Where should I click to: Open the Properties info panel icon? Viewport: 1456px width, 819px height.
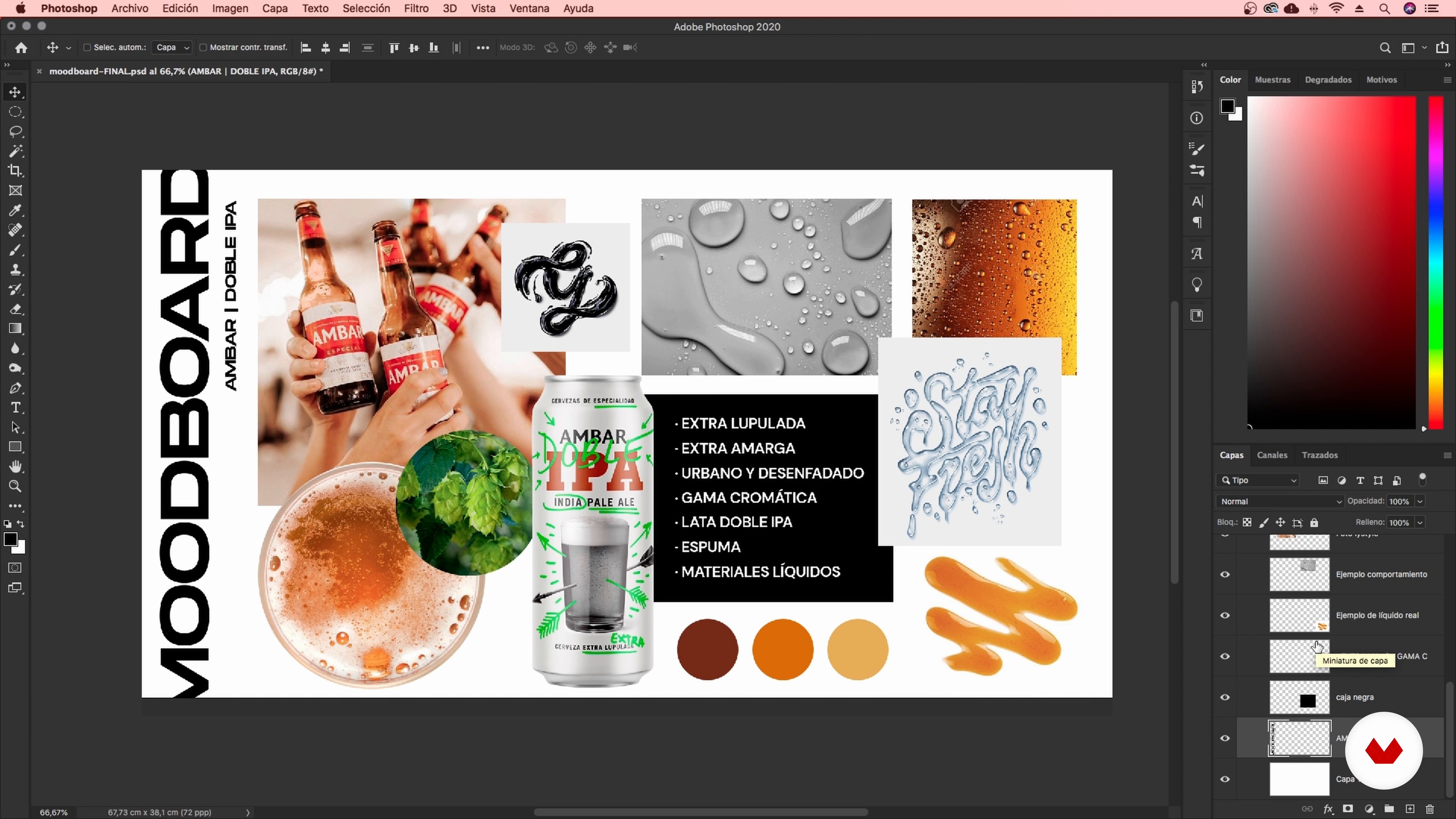click(1197, 118)
